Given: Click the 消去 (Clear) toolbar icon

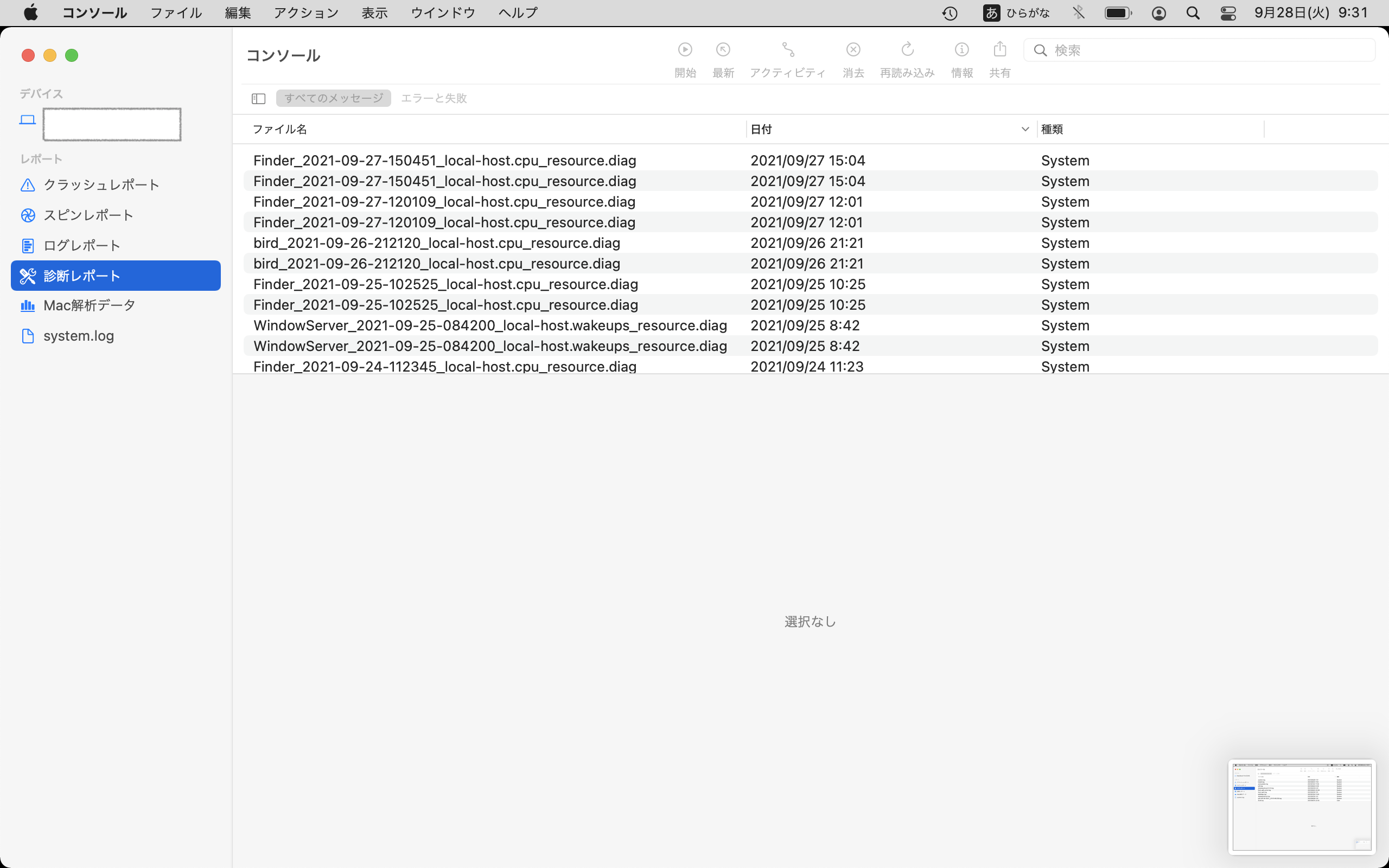Looking at the screenshot, I should (x=853, y=50).
